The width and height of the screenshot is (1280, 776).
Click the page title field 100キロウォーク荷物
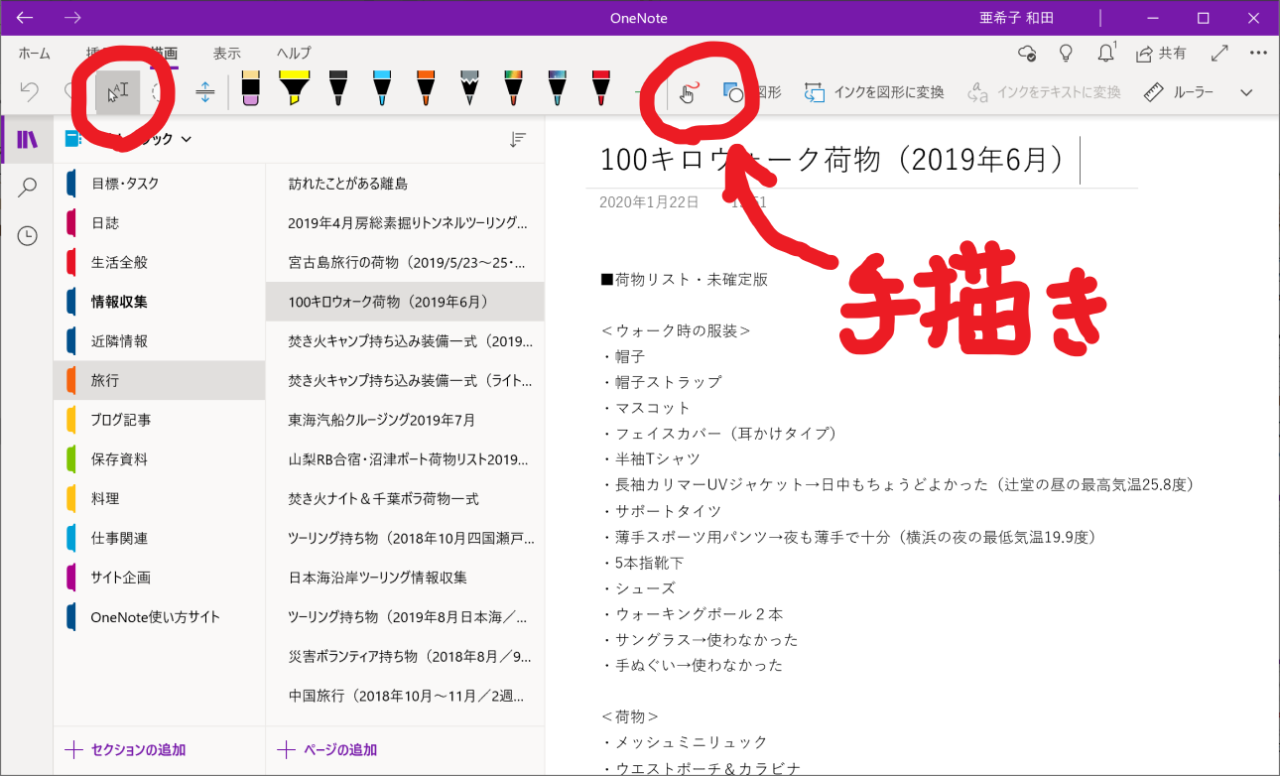coord(838,160)
